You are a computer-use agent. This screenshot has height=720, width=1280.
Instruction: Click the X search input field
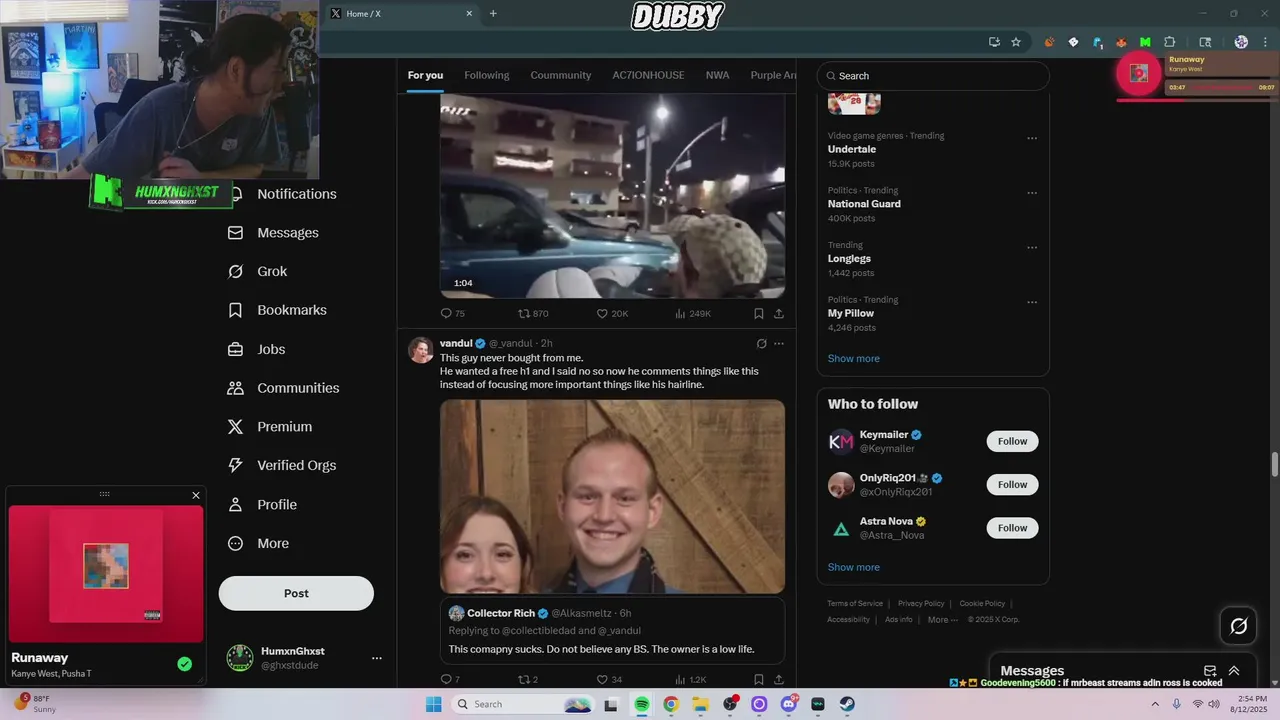(x=933, y=76)
